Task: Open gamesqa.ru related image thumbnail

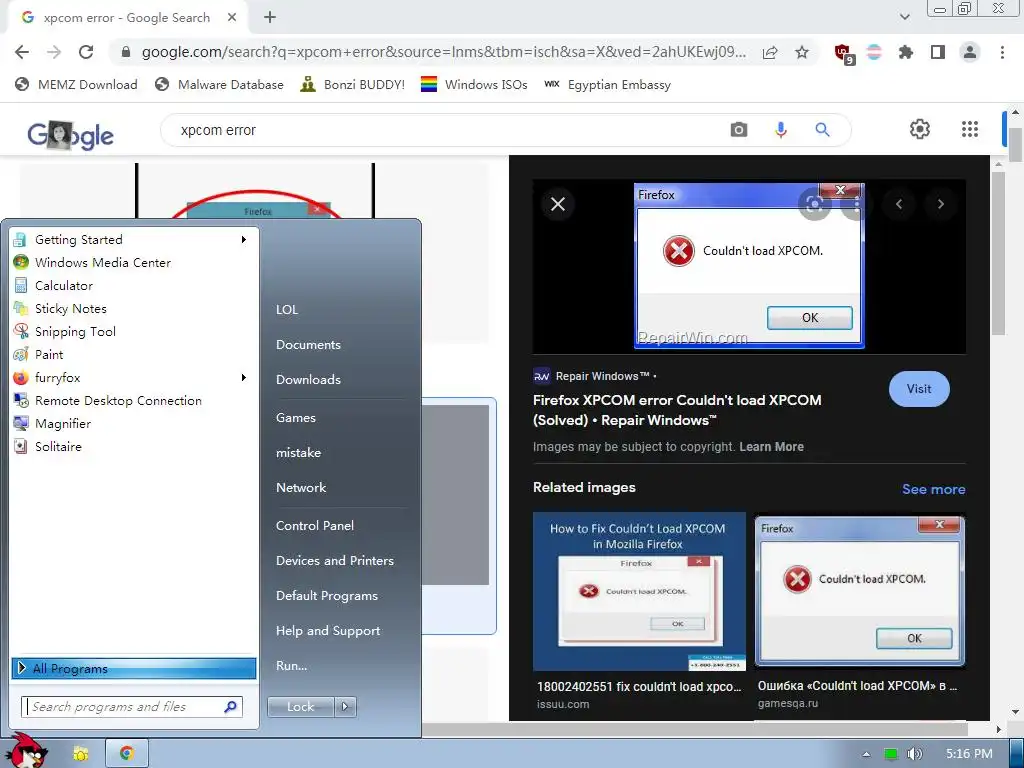Action: pos(860,592)
